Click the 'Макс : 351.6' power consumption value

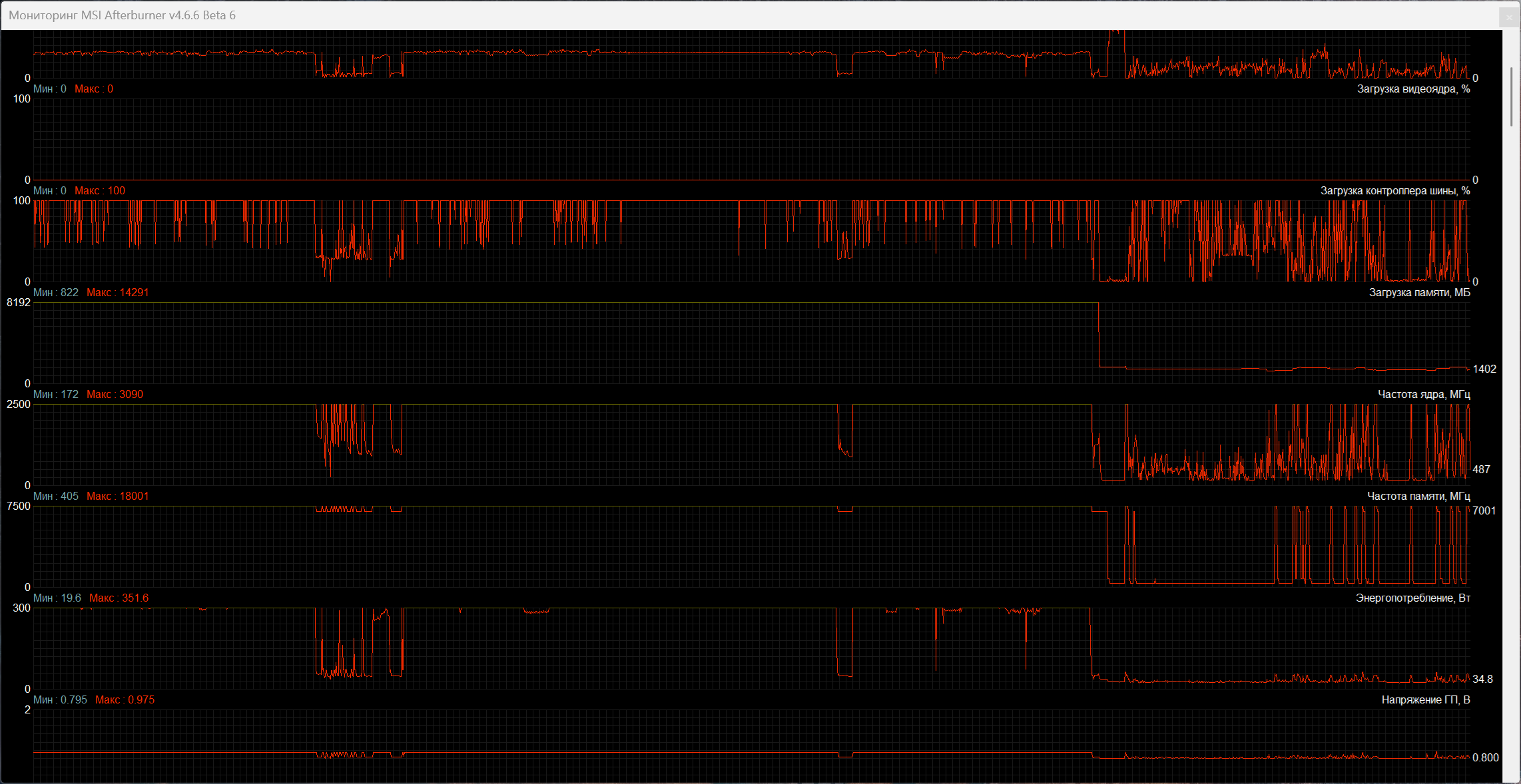119,598
